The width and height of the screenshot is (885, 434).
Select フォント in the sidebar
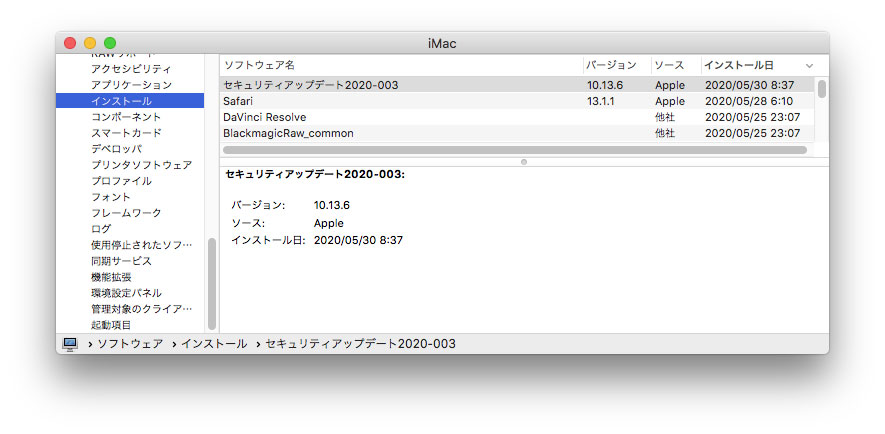point(111,197)
